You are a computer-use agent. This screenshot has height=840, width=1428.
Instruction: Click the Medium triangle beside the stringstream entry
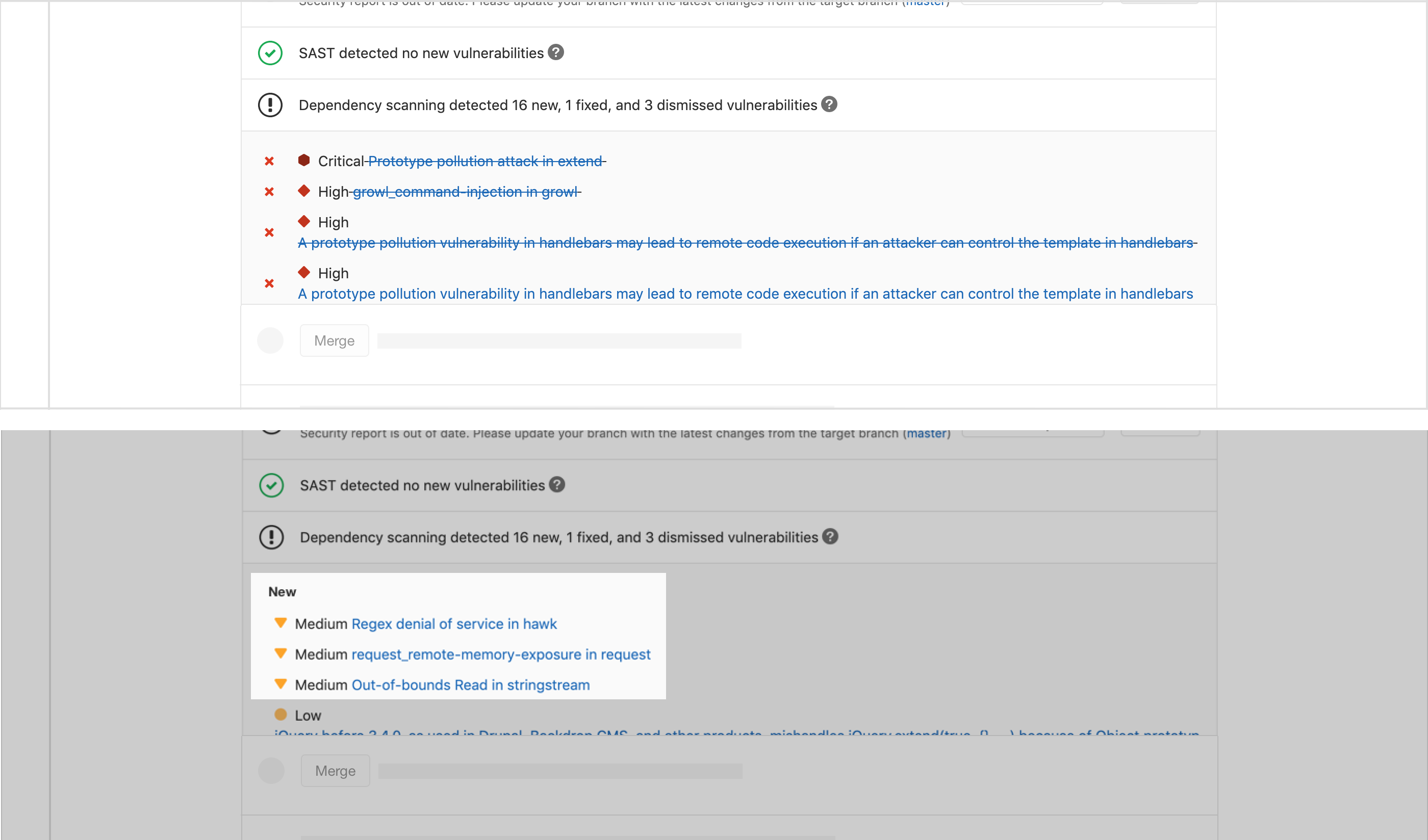(x=280, y=684)
